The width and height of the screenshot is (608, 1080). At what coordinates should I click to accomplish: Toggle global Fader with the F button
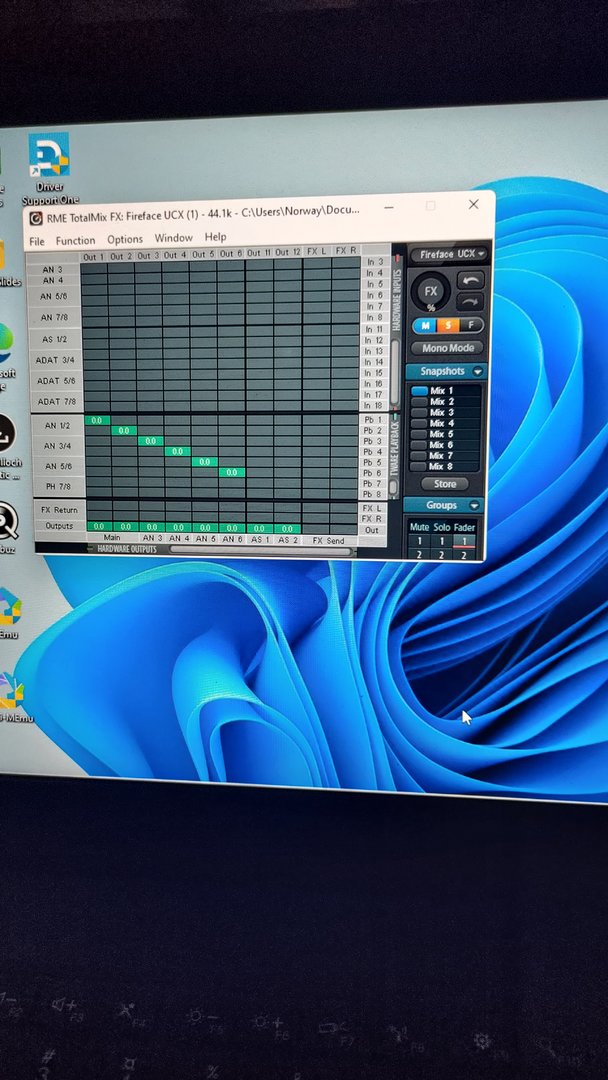pyautogui.click(x=471, y=325)
